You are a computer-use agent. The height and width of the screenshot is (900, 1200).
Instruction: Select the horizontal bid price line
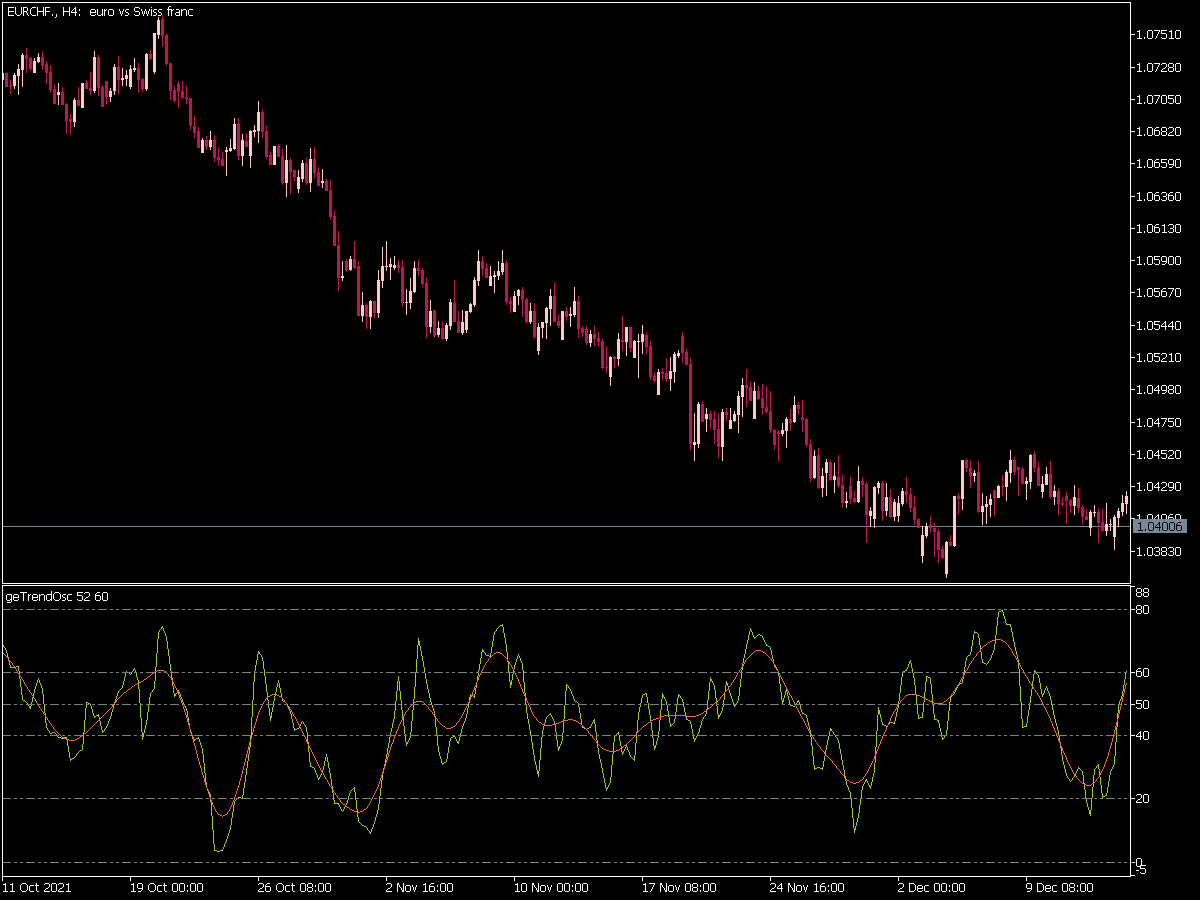[x=565, y=526]
